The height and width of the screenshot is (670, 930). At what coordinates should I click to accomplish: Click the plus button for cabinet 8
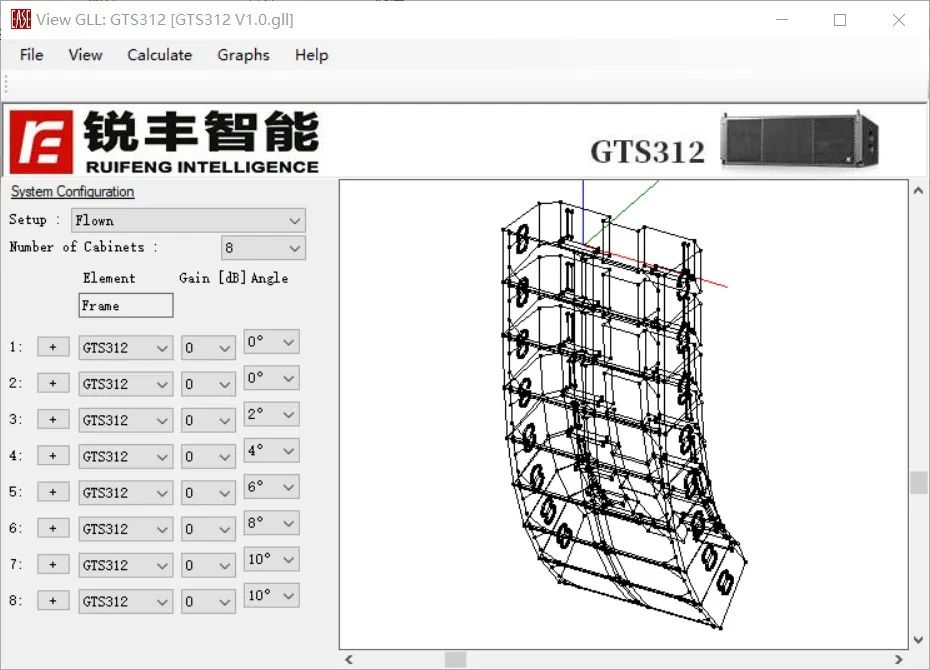pos(53,600)
